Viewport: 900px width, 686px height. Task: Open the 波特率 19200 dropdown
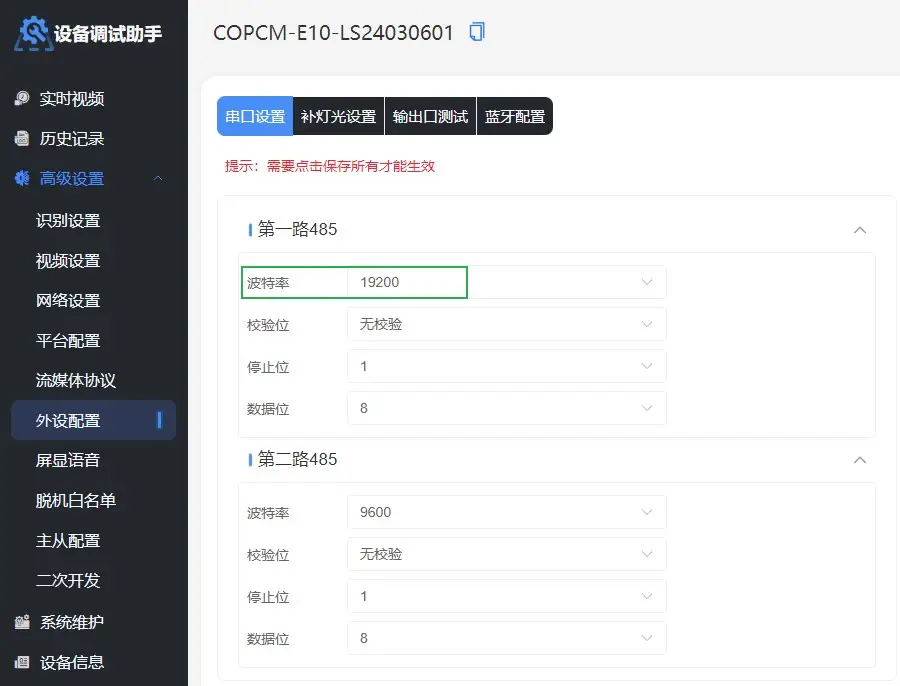click(646, 282)
